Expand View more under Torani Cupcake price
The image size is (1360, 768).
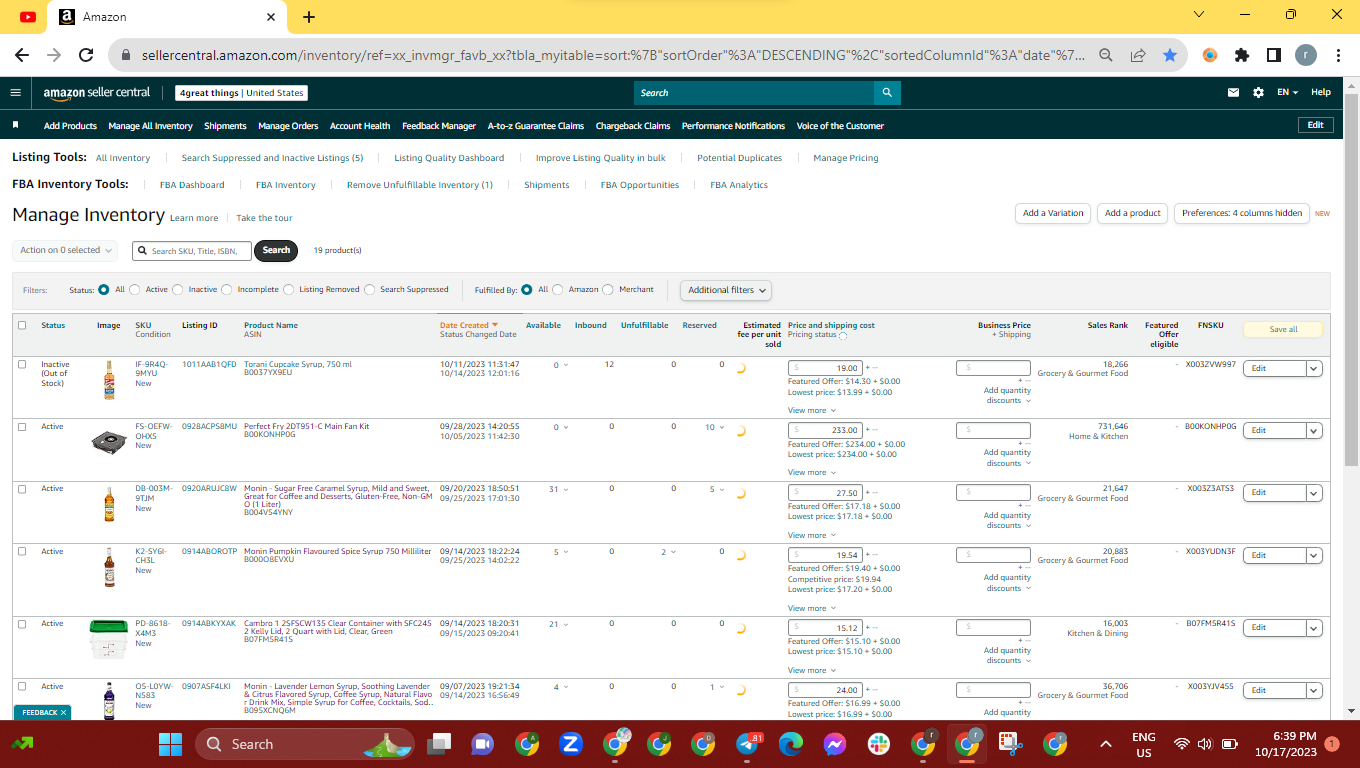click(x=811, y=410)
